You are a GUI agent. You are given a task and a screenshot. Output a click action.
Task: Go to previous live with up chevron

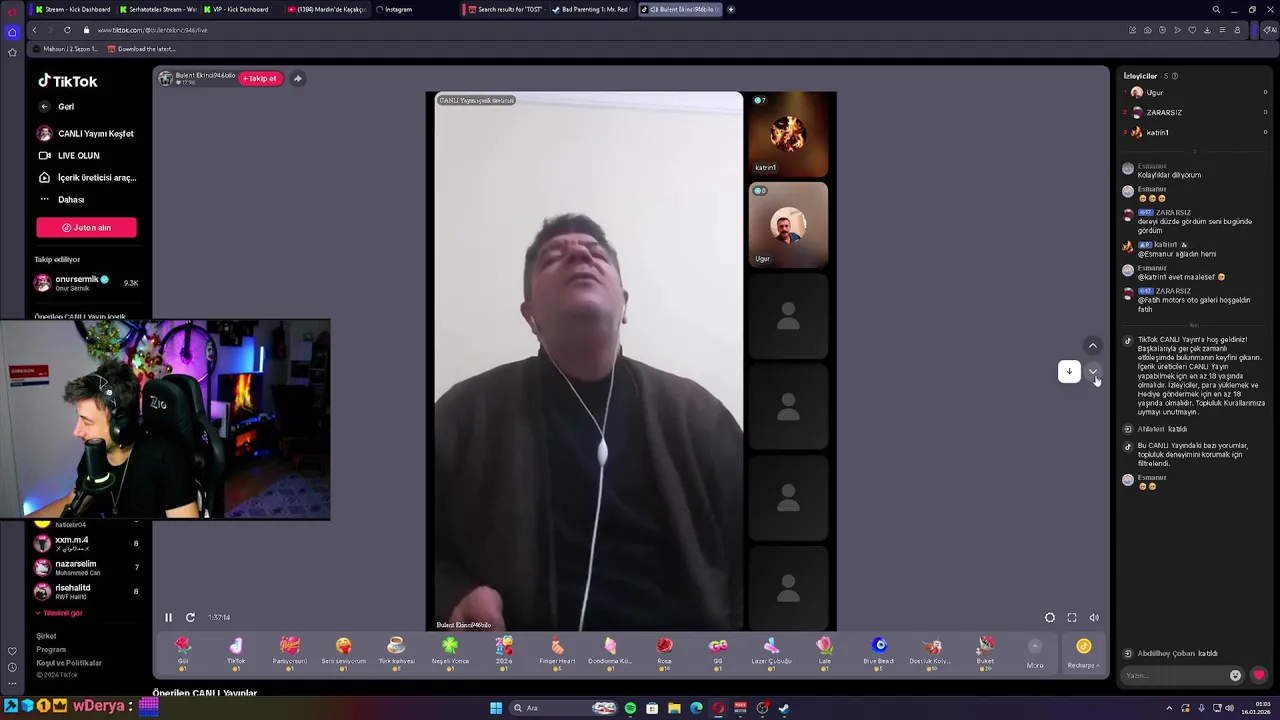[x=1093, y=345]
